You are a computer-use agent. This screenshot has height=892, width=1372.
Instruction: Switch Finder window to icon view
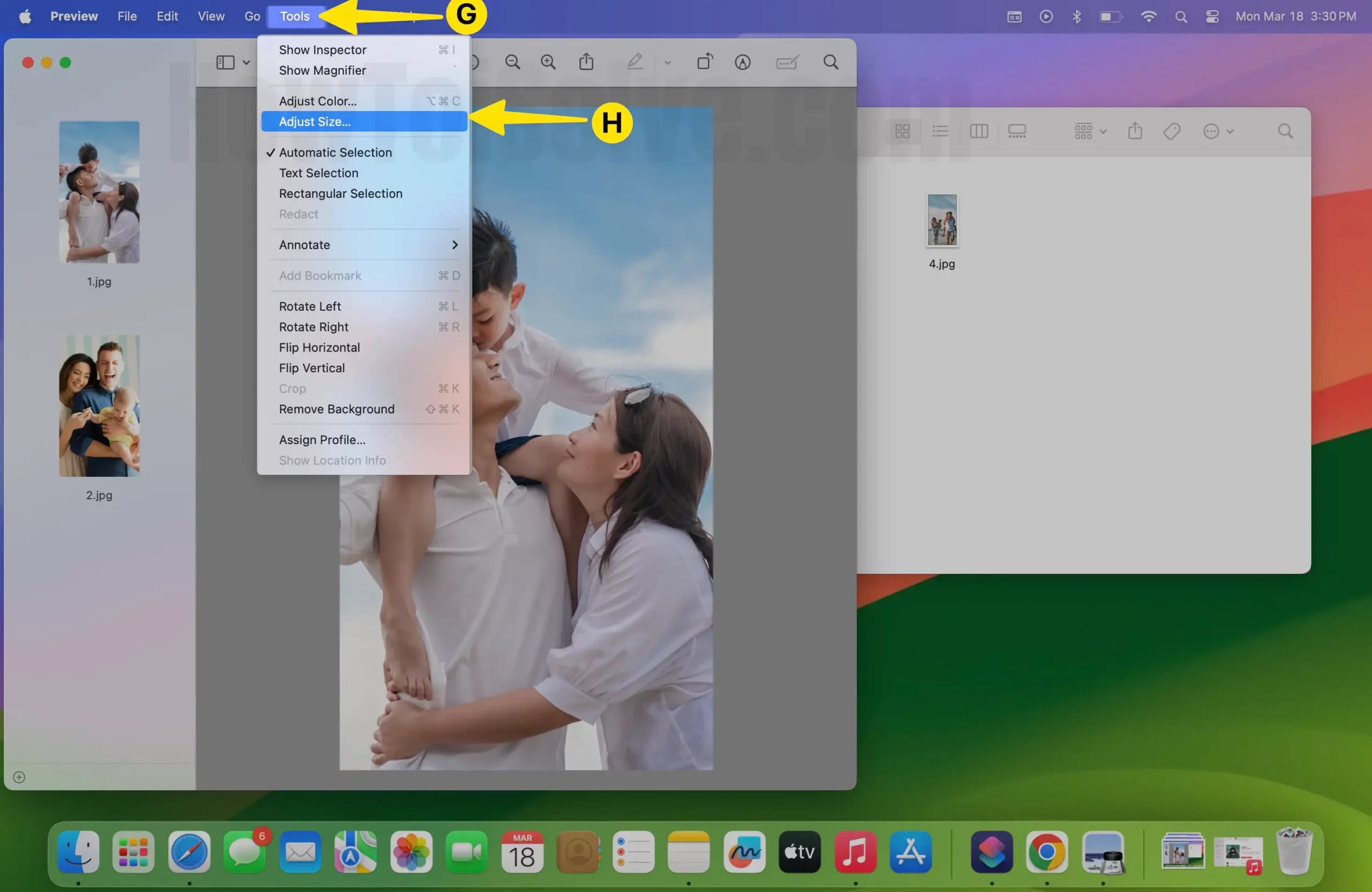pos(903,131)
